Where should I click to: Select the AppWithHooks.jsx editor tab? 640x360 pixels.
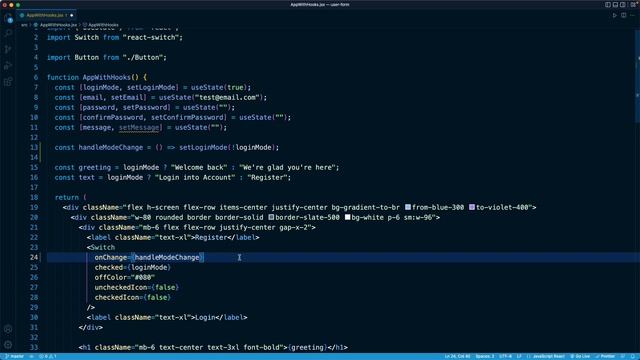(46, 15)
